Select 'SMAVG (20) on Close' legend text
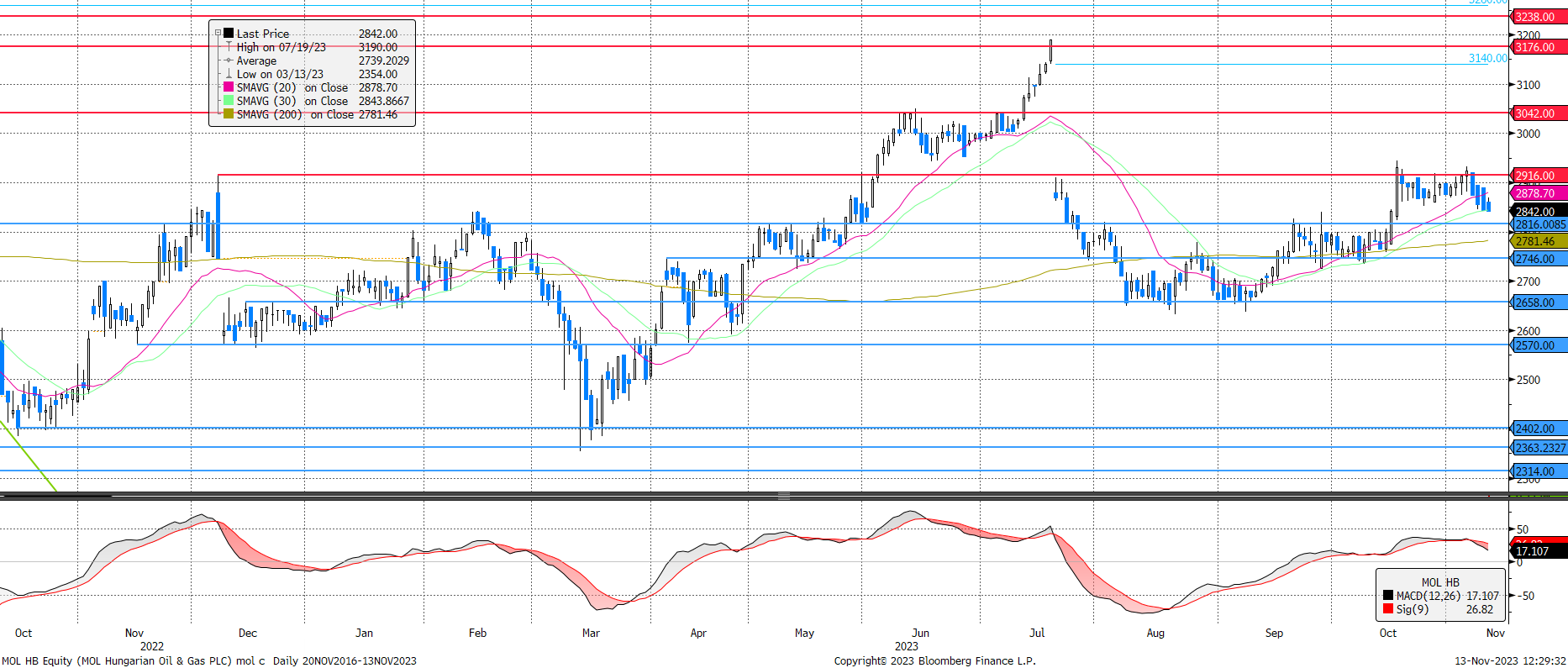Image resolution: width=1568 pixels, height=668 pixels. (x=292, y=87)
